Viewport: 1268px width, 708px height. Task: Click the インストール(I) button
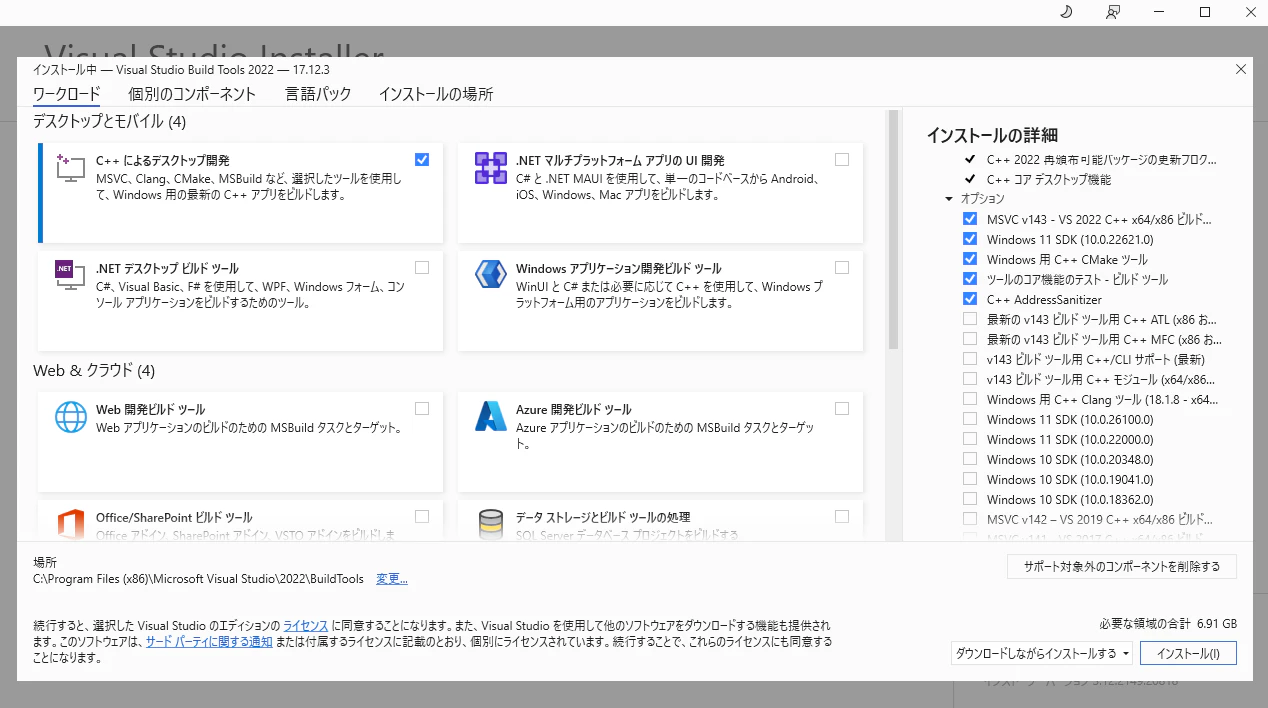pyautogui.click(x=1188, y=653)
